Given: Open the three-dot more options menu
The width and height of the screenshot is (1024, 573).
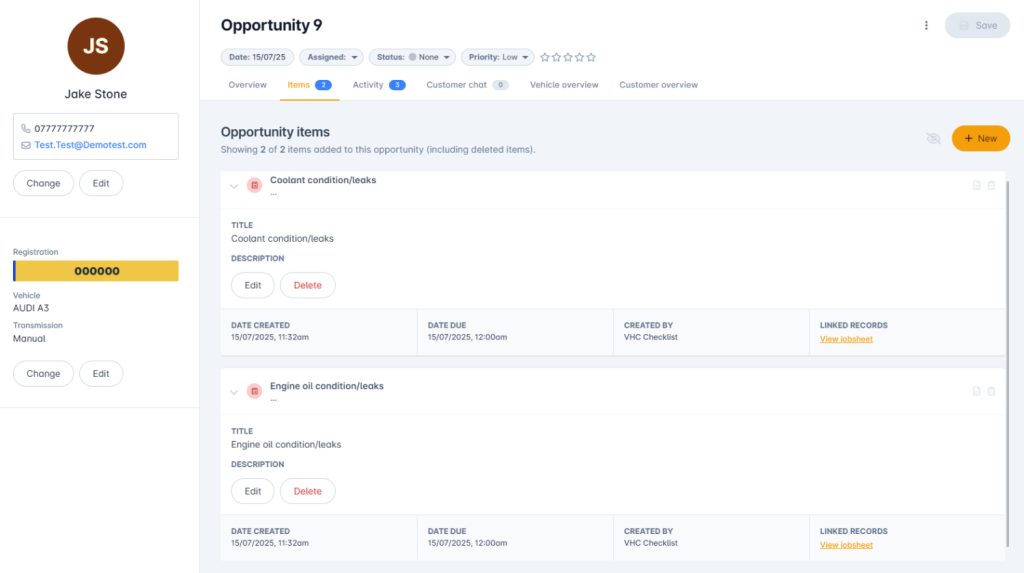Looking at the screenshot, I should (x=926, y=25).
